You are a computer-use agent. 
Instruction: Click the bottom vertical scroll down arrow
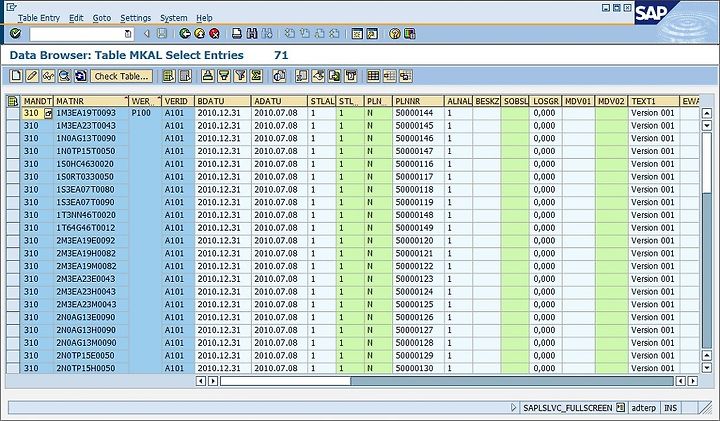click(x=707, y=367)
